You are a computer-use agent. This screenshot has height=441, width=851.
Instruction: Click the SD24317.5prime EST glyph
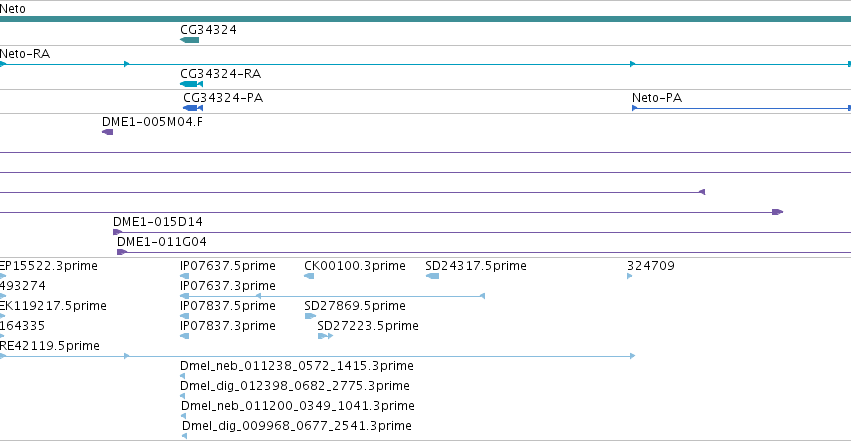point(432,276)
